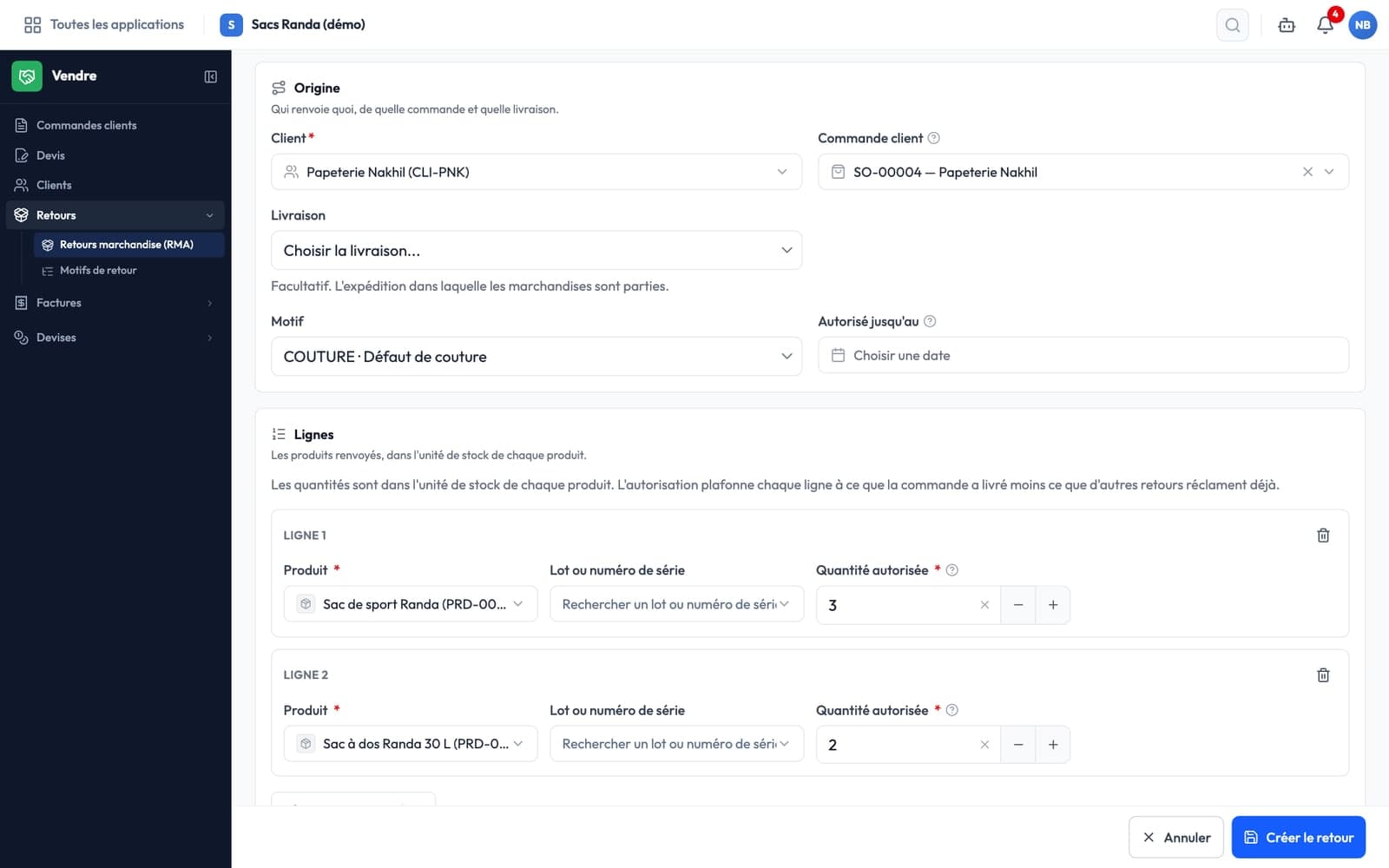Clear the quantity 3 in Ligne 1
1389x868 pixels.
pos(984,605)
